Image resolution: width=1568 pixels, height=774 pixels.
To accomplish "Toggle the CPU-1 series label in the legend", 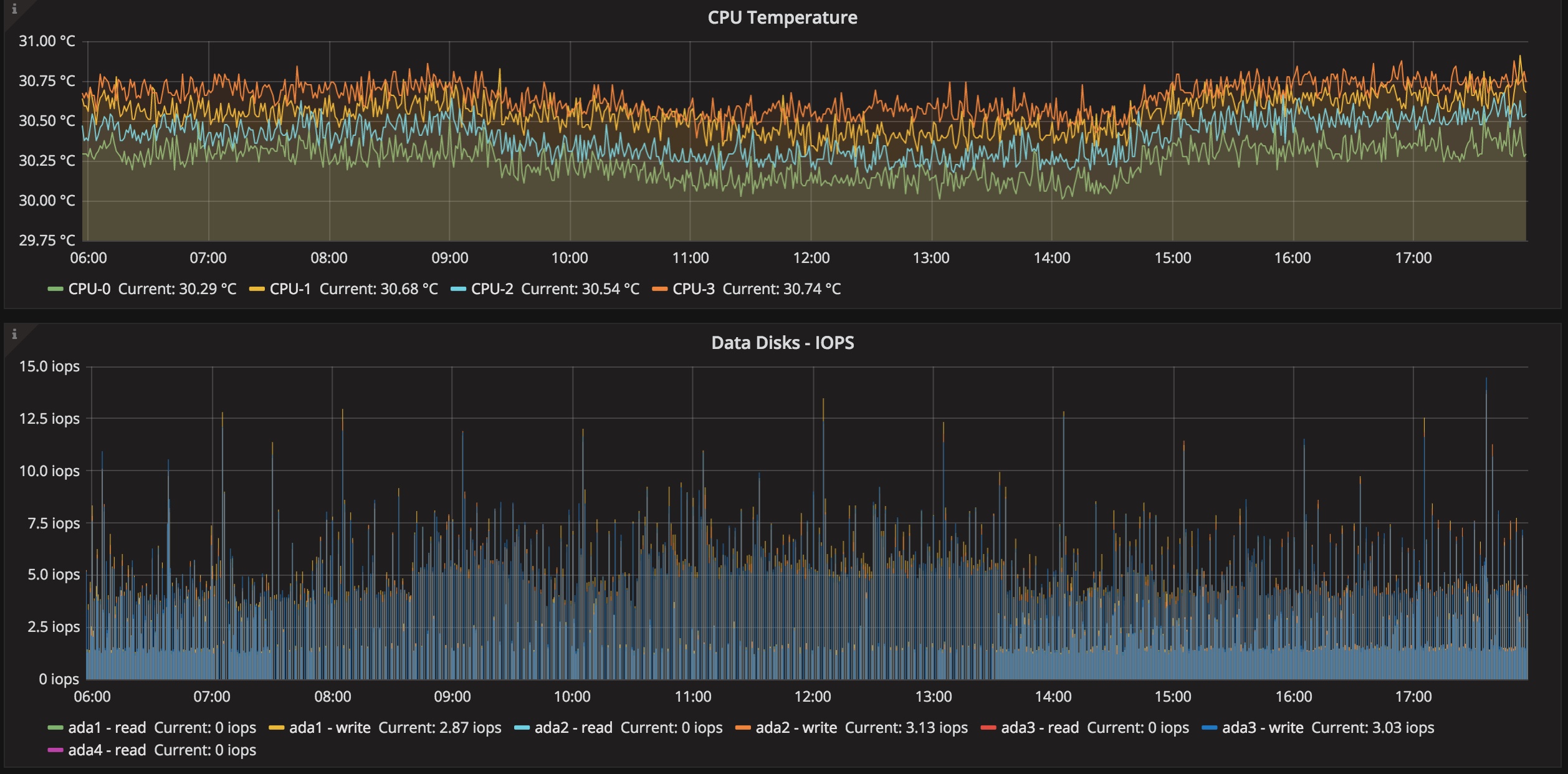I will tap(290, 289).
